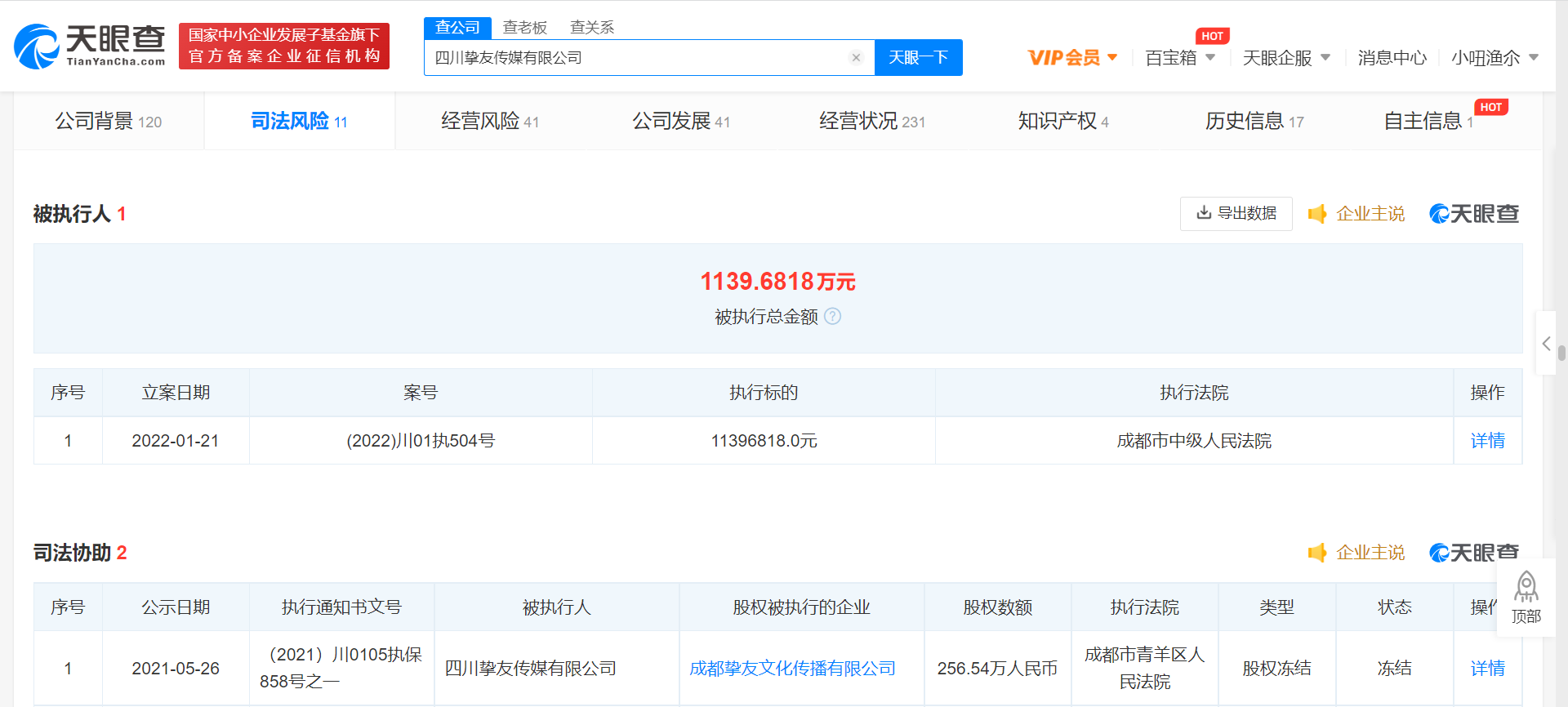Click the 256.54万人民币 equity amount cell
The image size is (1568, 707).
pos(997,669)
